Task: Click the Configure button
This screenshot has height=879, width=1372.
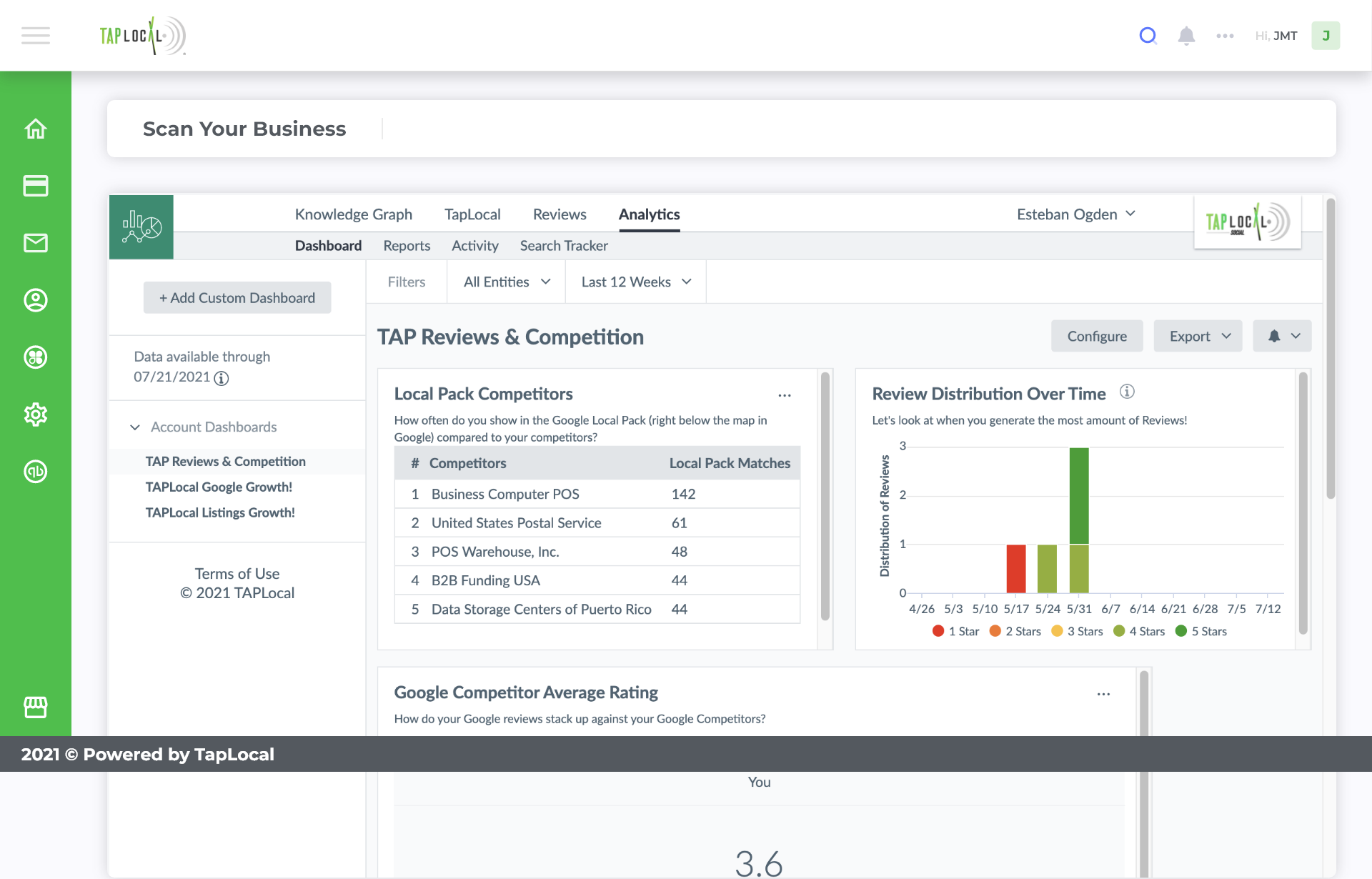Action: 1097,336
